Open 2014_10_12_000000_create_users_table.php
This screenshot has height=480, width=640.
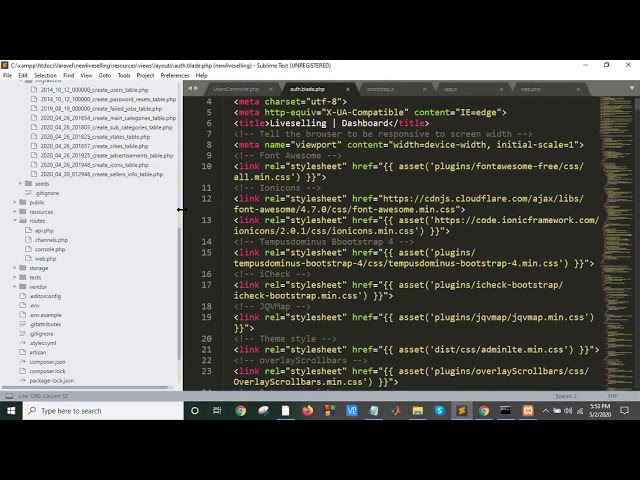[x=94, y=90]
